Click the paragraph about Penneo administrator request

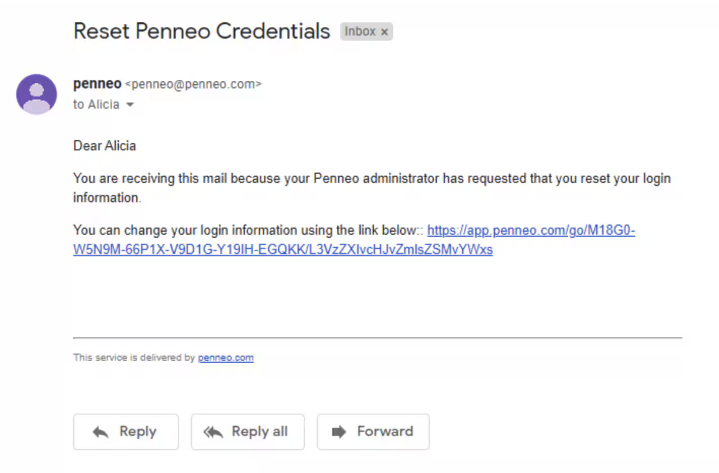point(372,188)
